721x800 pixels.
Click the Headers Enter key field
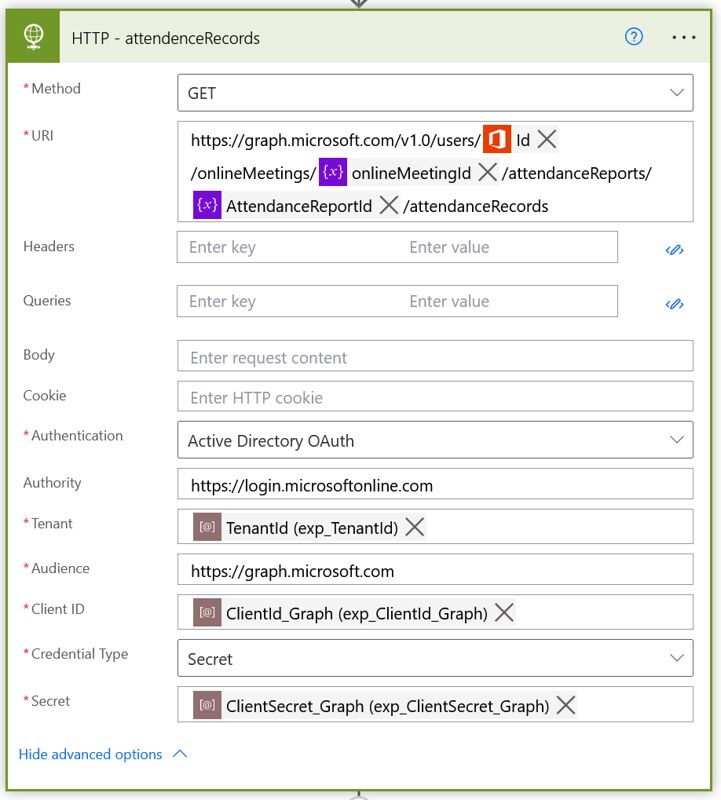click(288, 247)
